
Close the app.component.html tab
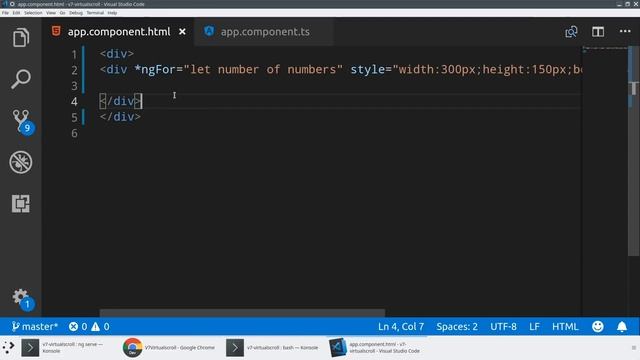(182, 31)
